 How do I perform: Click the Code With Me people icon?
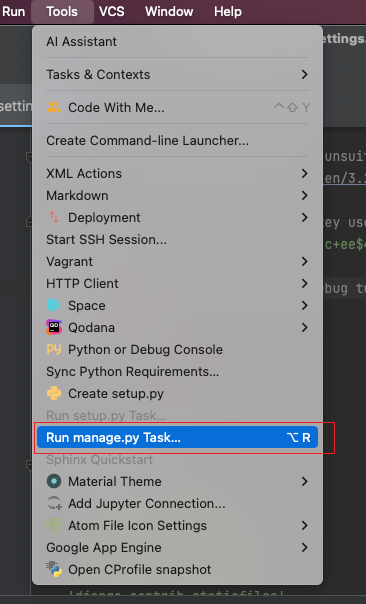54,107
